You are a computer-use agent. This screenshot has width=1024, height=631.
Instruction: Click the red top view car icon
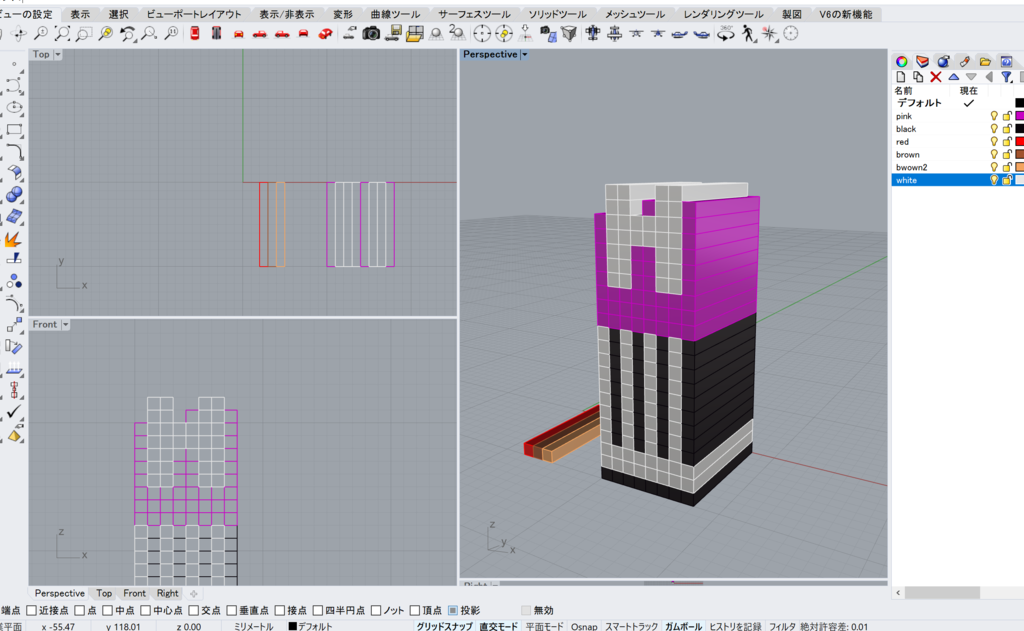[x=195, y=34]
